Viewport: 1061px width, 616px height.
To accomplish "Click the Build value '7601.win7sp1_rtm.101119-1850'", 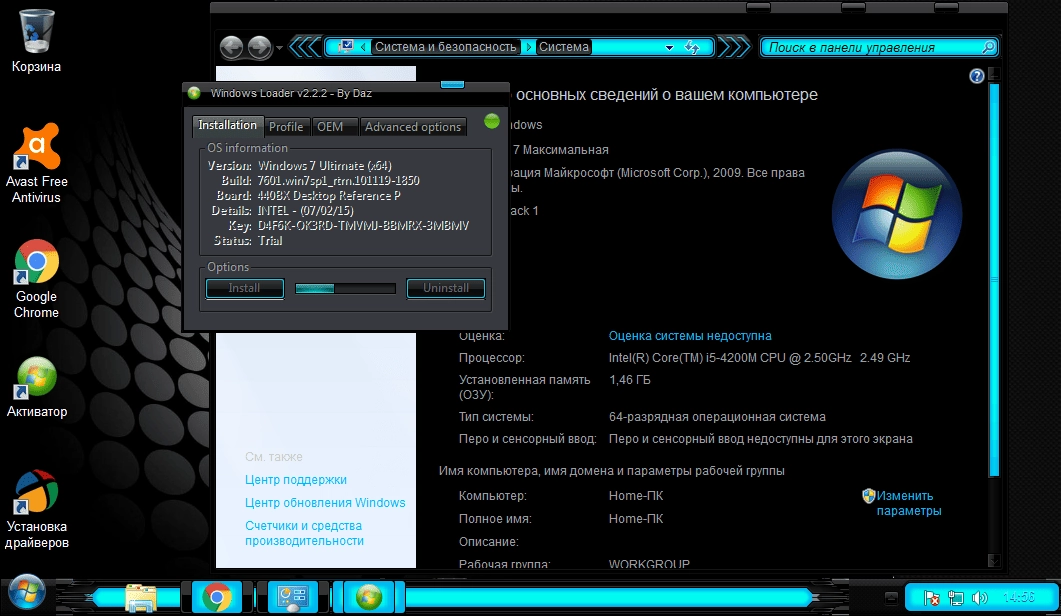I will 338,181.
